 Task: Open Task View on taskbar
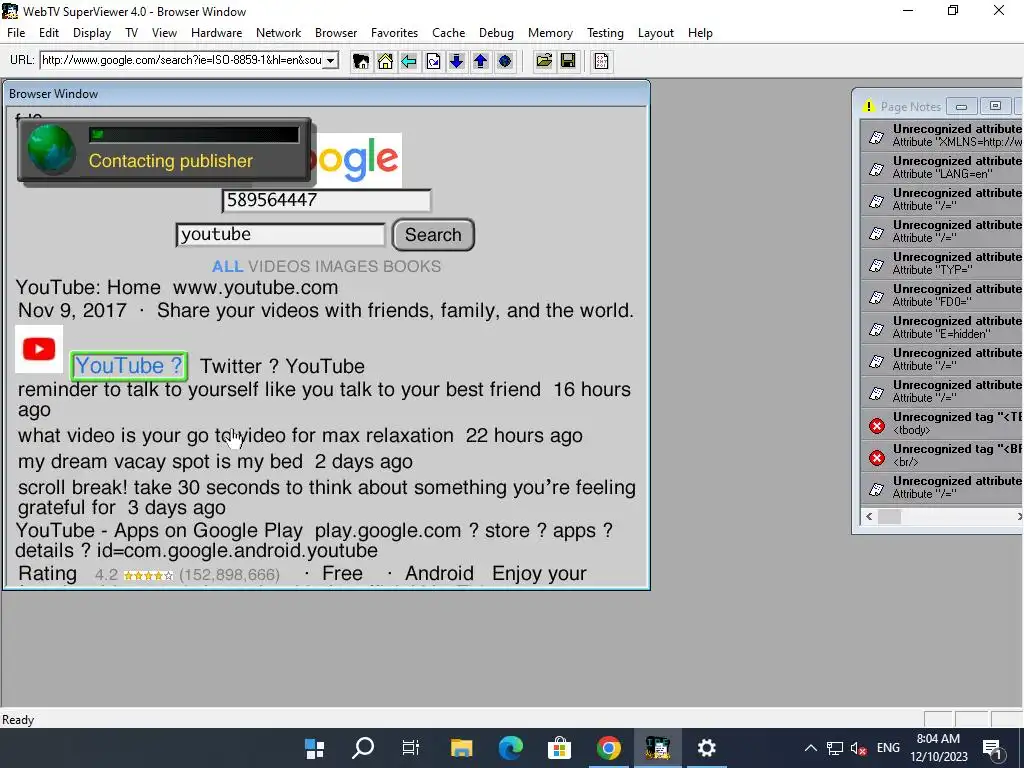point(411,748)
